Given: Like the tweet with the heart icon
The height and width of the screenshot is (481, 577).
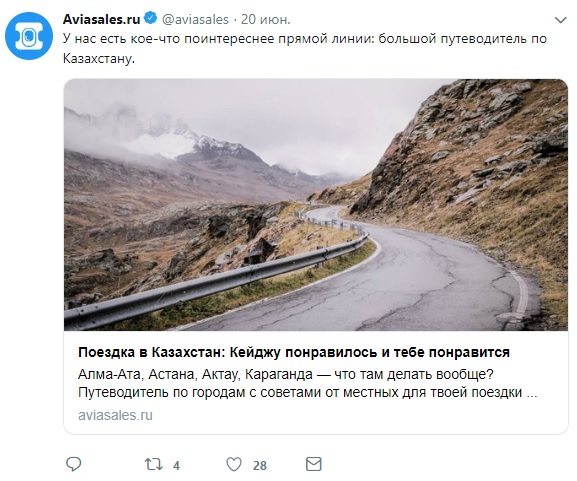Looking at the screenshot, I should click(234, 464).
